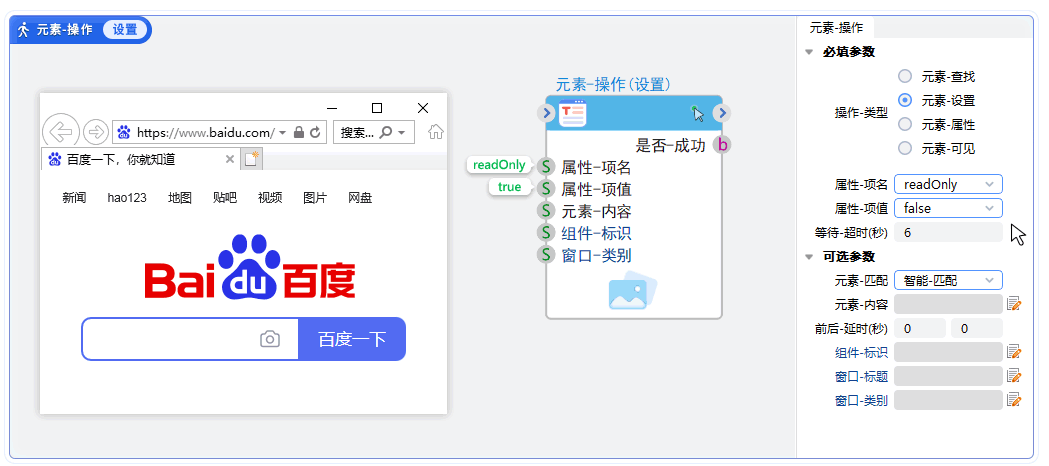
Task: Select the 元素-设置 radio option
Action: pyautogui.click(x=905, y=100)
